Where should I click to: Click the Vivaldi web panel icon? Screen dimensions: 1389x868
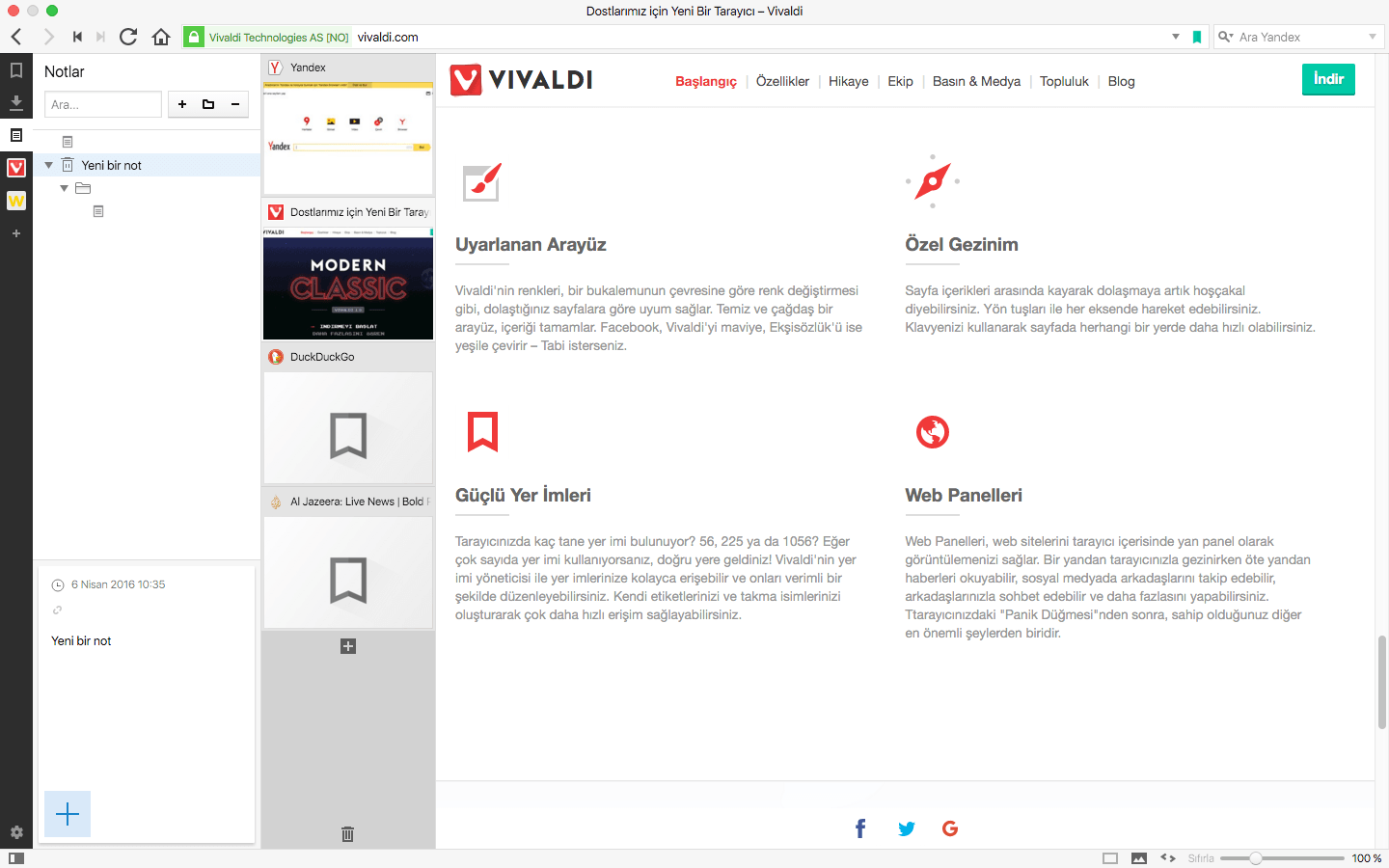click(x=16, y=168)
